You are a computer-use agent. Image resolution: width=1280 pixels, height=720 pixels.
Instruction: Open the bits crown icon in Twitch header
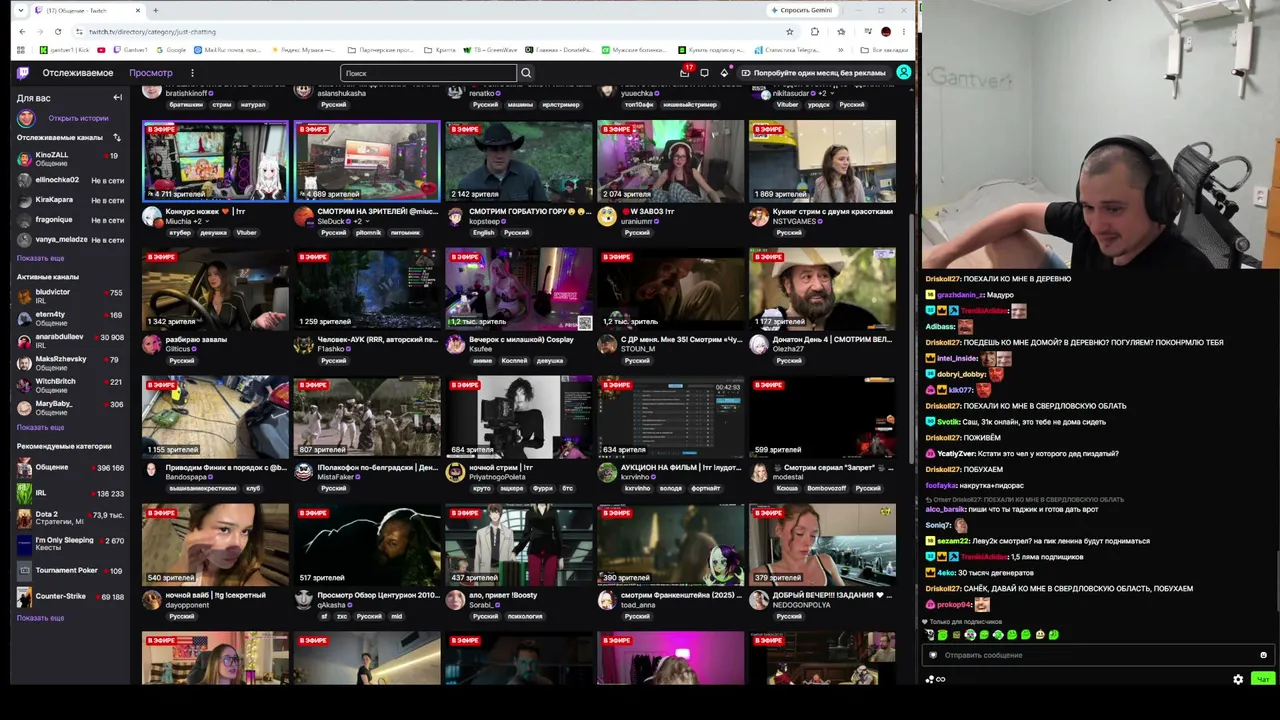[724, 73]
